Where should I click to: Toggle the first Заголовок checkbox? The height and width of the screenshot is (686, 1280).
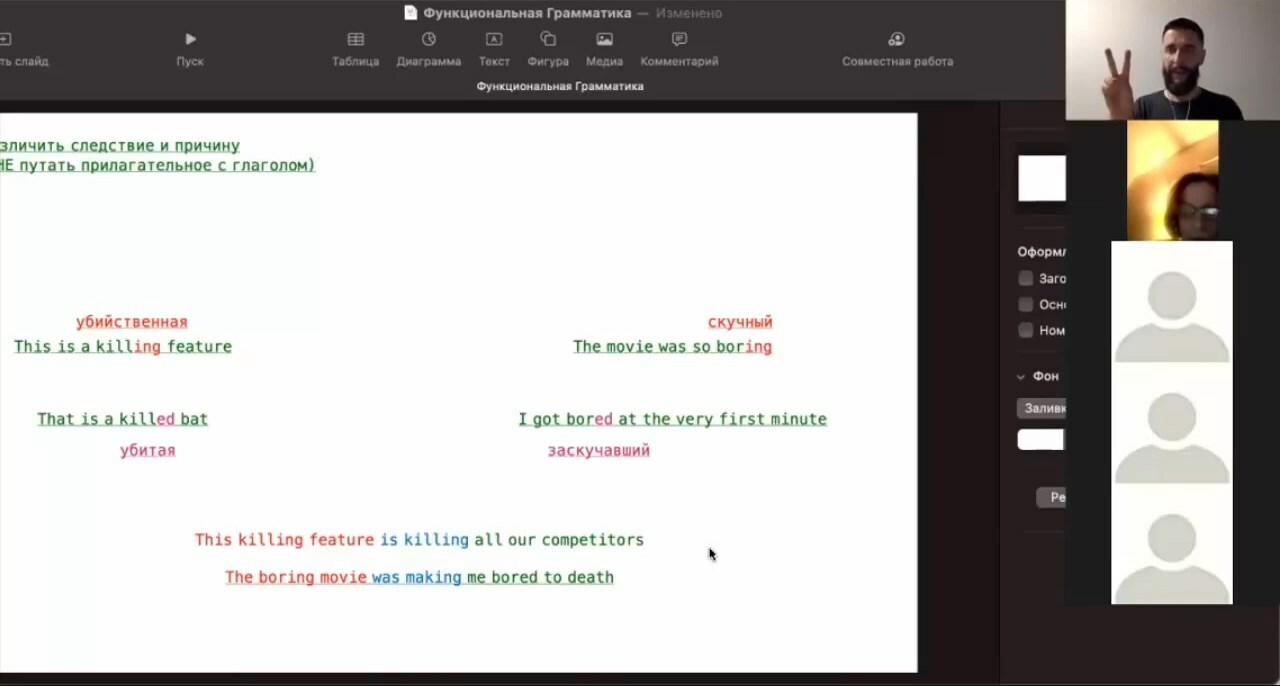pos(1025,279)
